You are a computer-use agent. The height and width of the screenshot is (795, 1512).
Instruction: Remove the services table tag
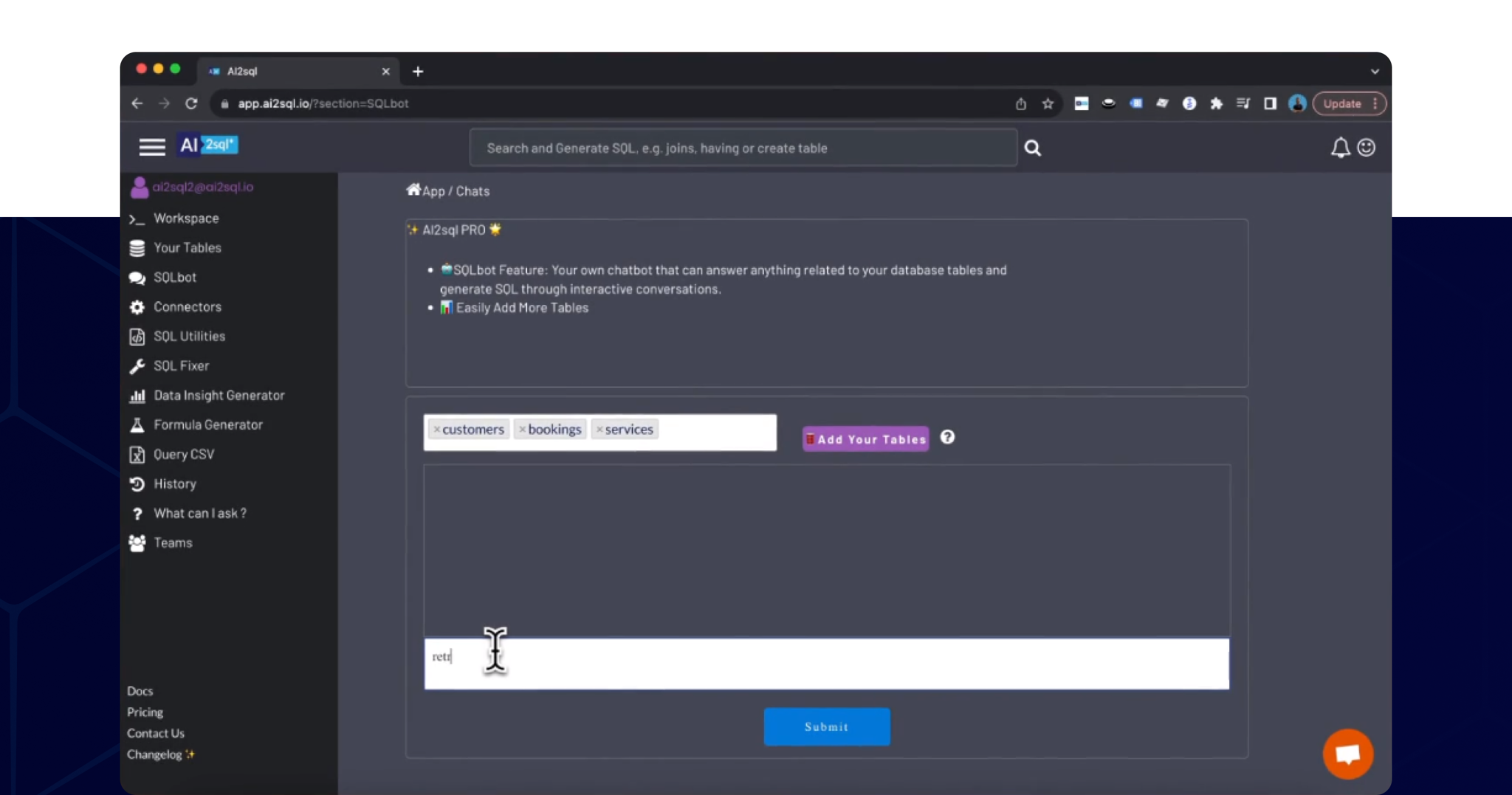click(x=599, y=430)
